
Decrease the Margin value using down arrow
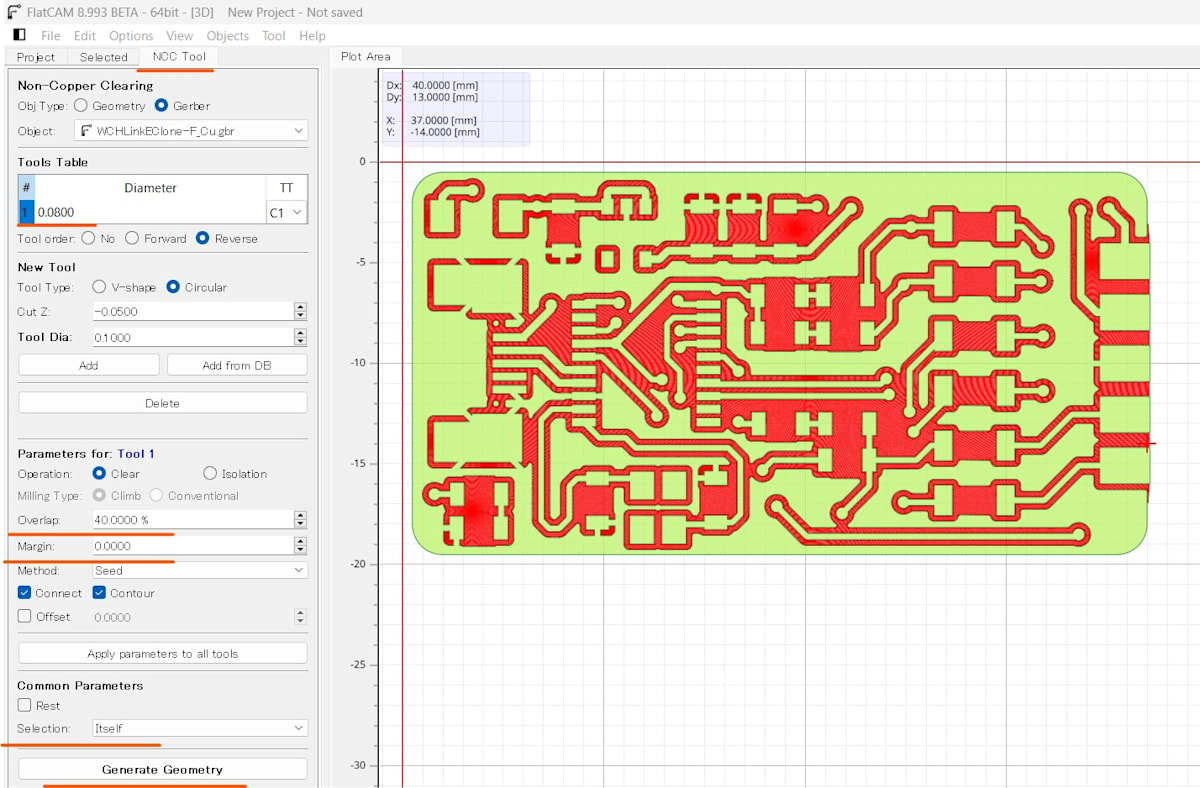pos(300,550)
